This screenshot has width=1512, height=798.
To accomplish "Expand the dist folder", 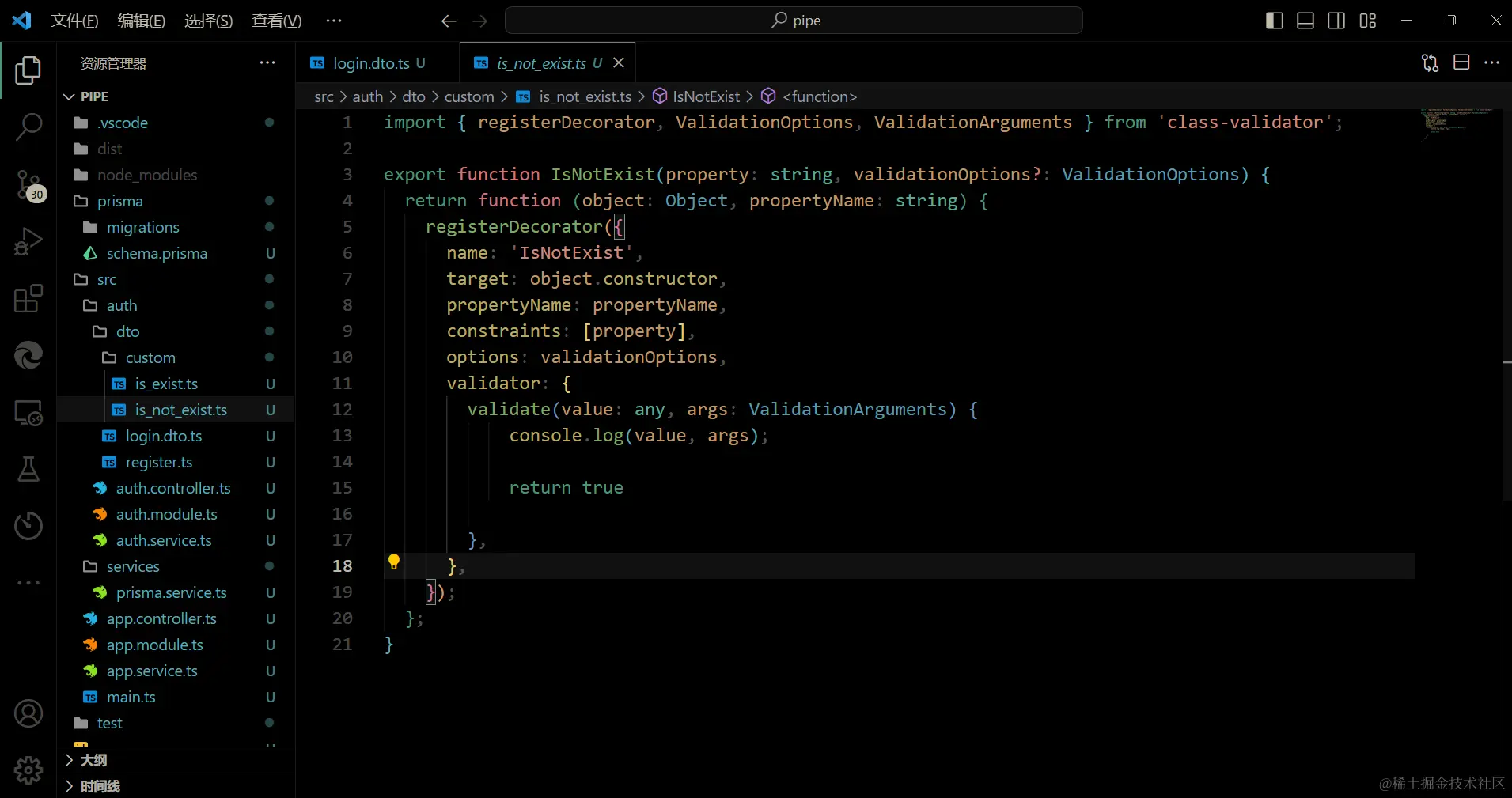I will (176, 149).
